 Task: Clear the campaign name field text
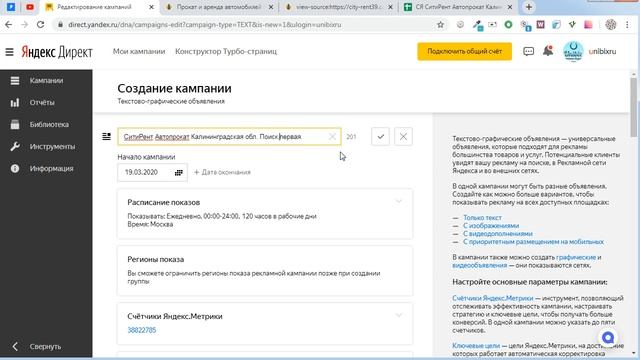pos(332,136)
